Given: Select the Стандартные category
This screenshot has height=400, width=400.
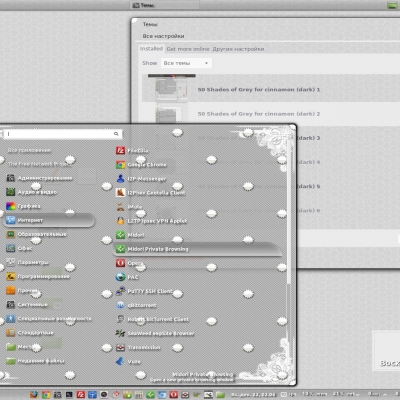Looking at the screenshot, I should 30,333.
